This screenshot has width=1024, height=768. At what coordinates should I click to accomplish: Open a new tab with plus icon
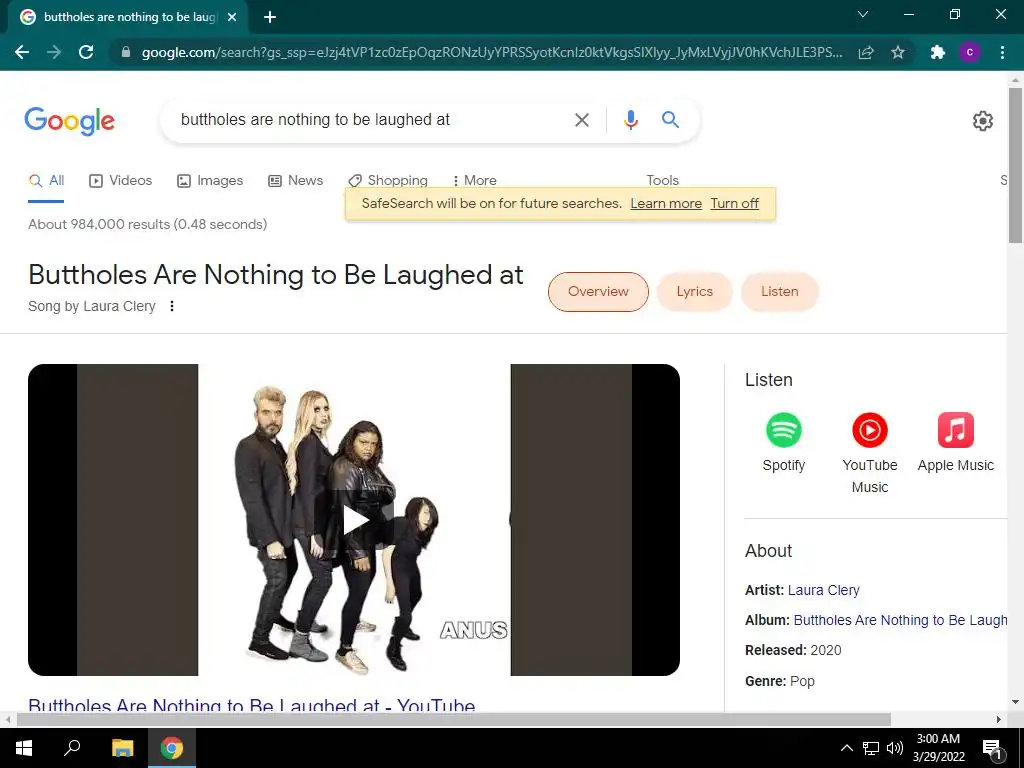[270, 17]
